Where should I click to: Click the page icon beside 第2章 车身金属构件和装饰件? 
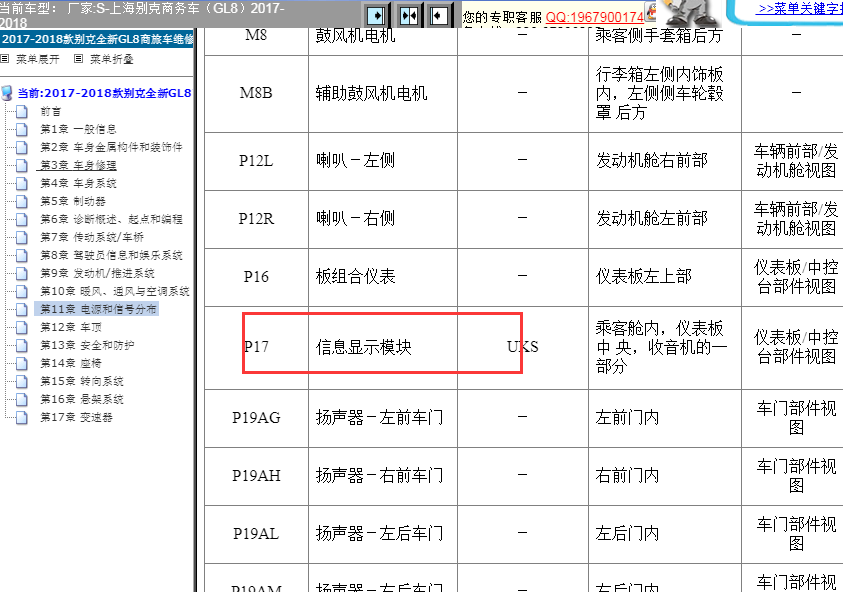click(22, 147)
